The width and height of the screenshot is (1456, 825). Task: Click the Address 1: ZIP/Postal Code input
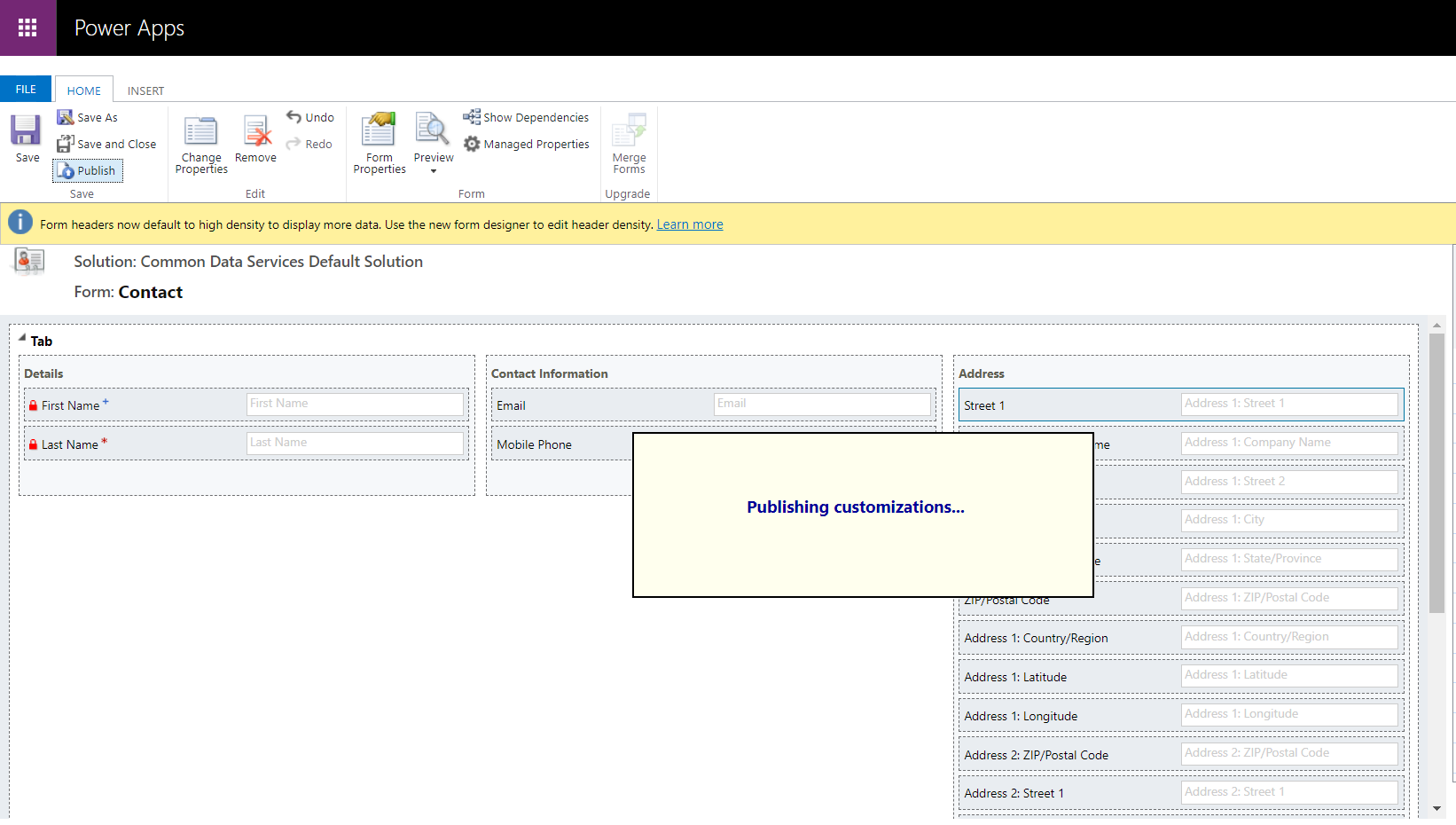tap(1289, 598)
